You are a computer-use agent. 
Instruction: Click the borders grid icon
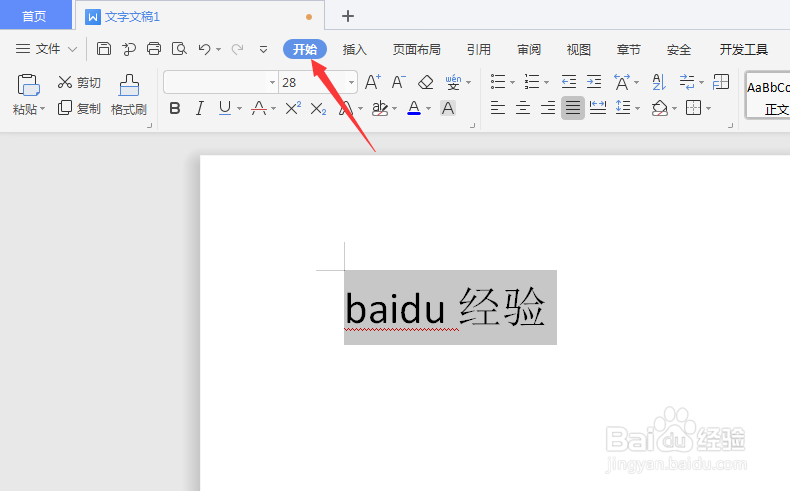coord(693,108)
